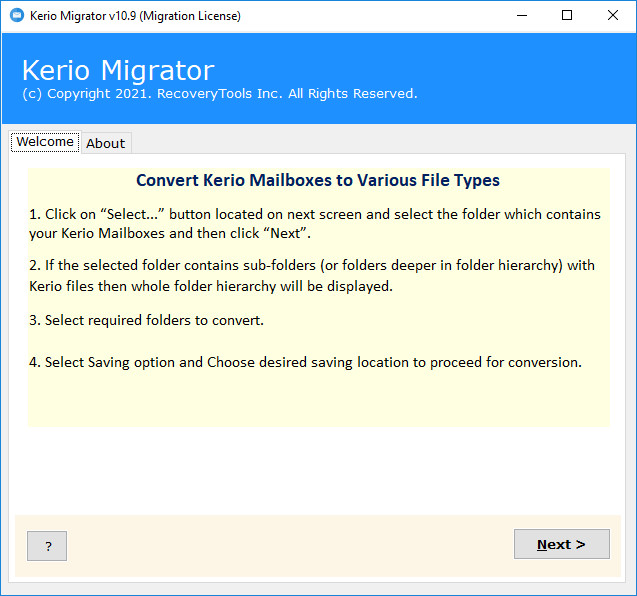Click step 1 text about the Select button
This screenshot has height=596, width=637.
tap(314, 224)
